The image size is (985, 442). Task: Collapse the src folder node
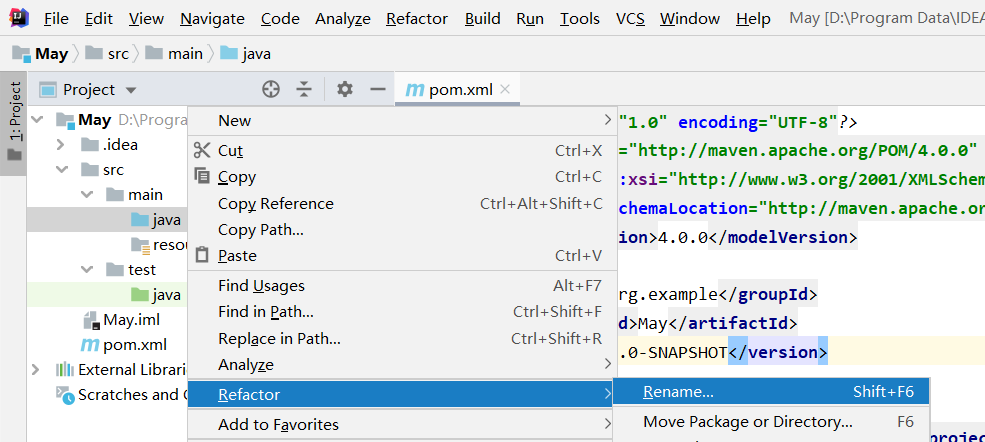(x=61, y=170)
